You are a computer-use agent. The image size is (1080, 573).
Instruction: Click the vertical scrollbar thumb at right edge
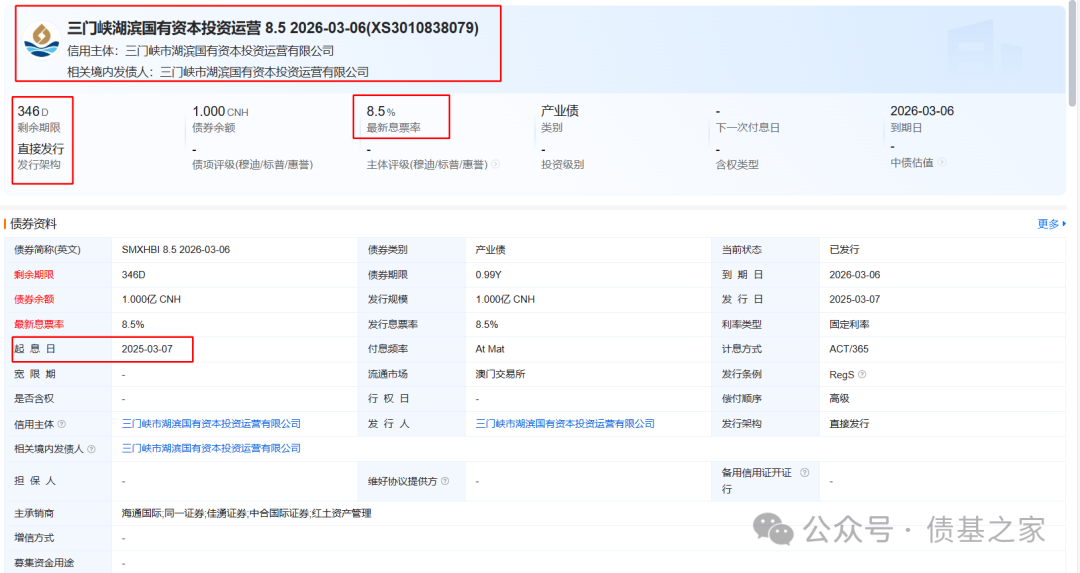point(1072,53)
